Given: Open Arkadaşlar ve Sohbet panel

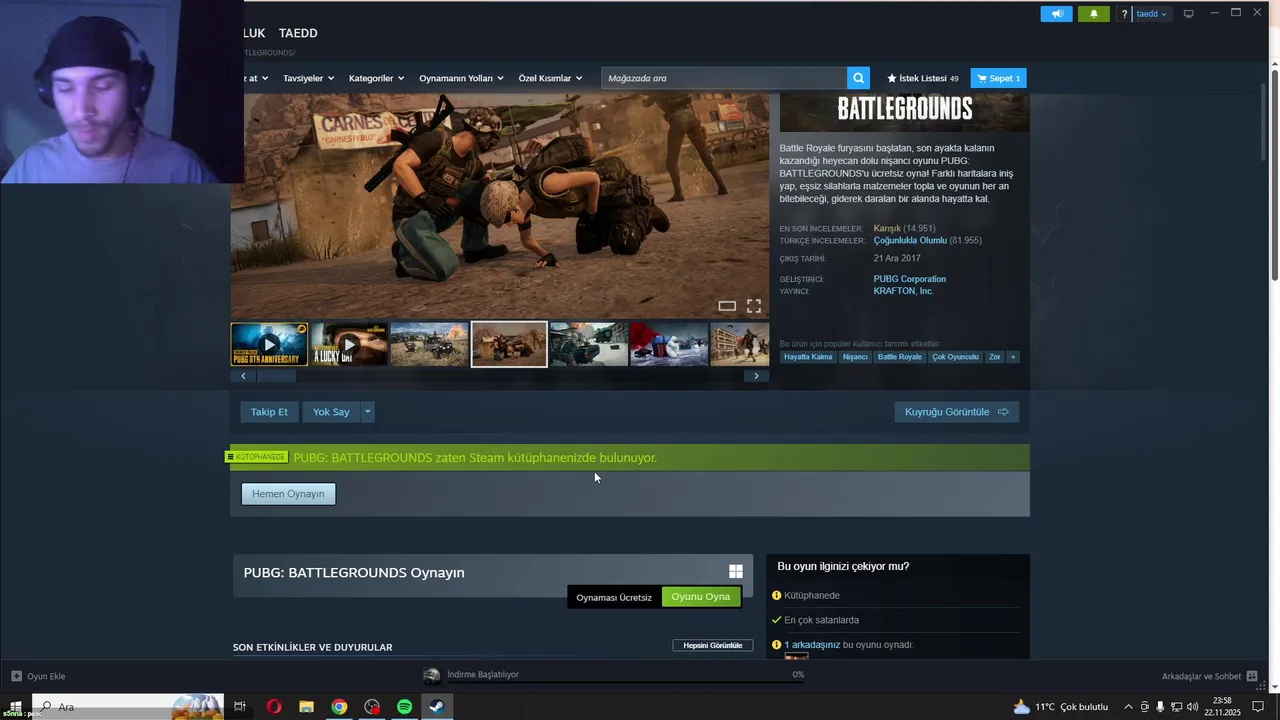Looking at the screenshot, I should 1209,676.
